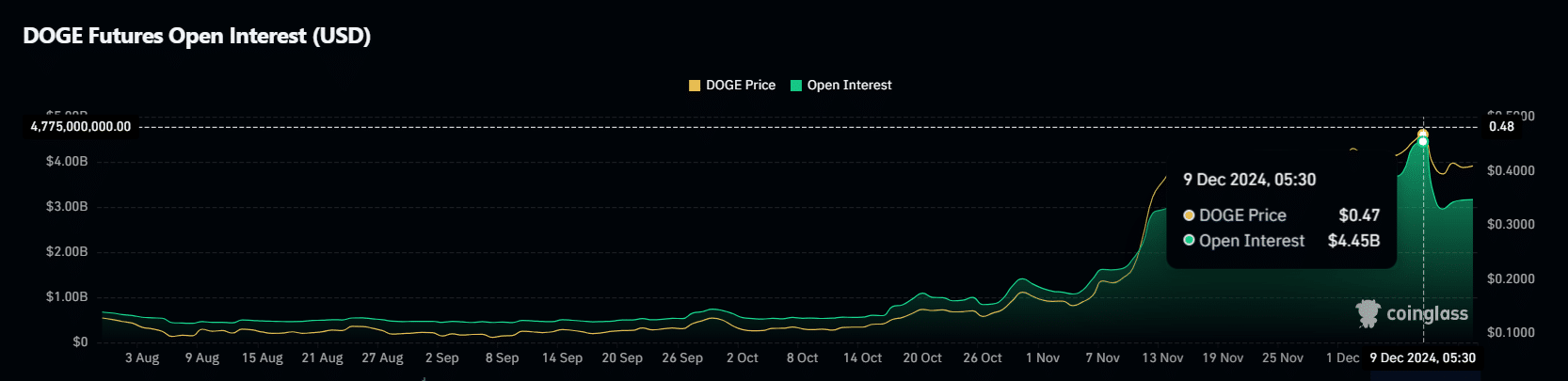This screenshot has height=381, width=1568.
Task: Click the green Open Interest legend swatch
Action: click(x=796, y=86)
